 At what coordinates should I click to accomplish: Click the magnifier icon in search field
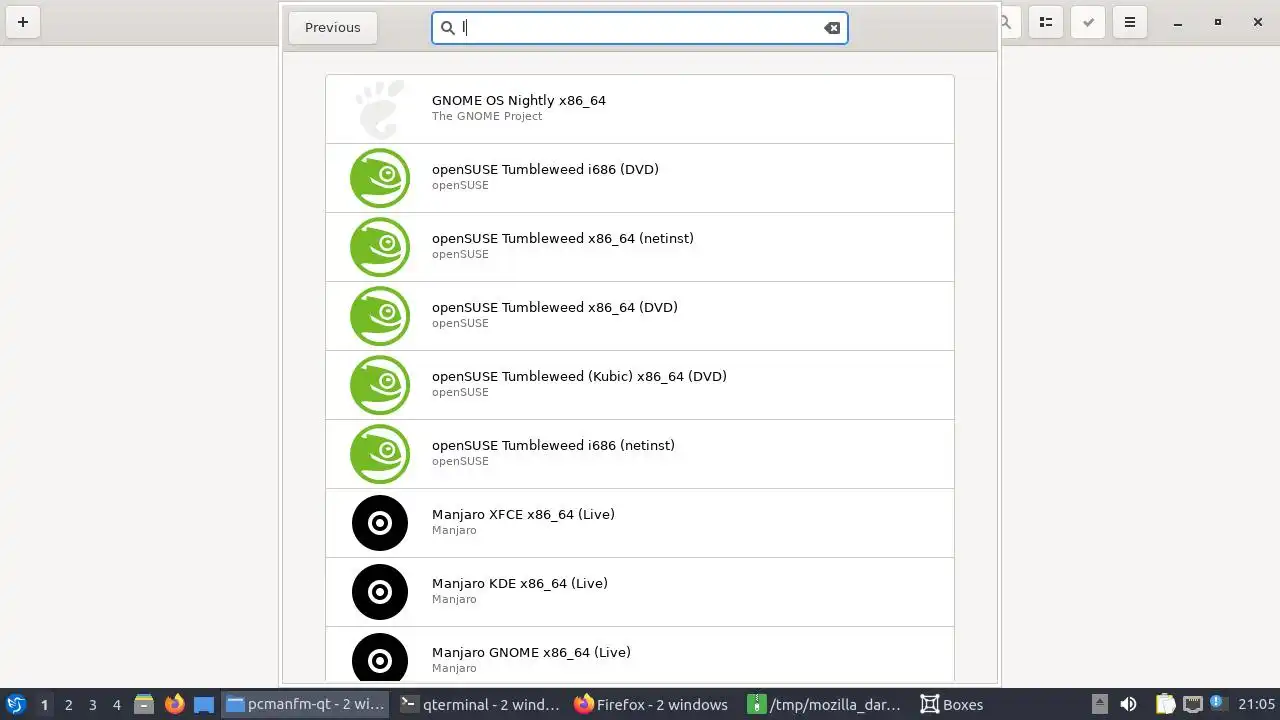(448, 28)
